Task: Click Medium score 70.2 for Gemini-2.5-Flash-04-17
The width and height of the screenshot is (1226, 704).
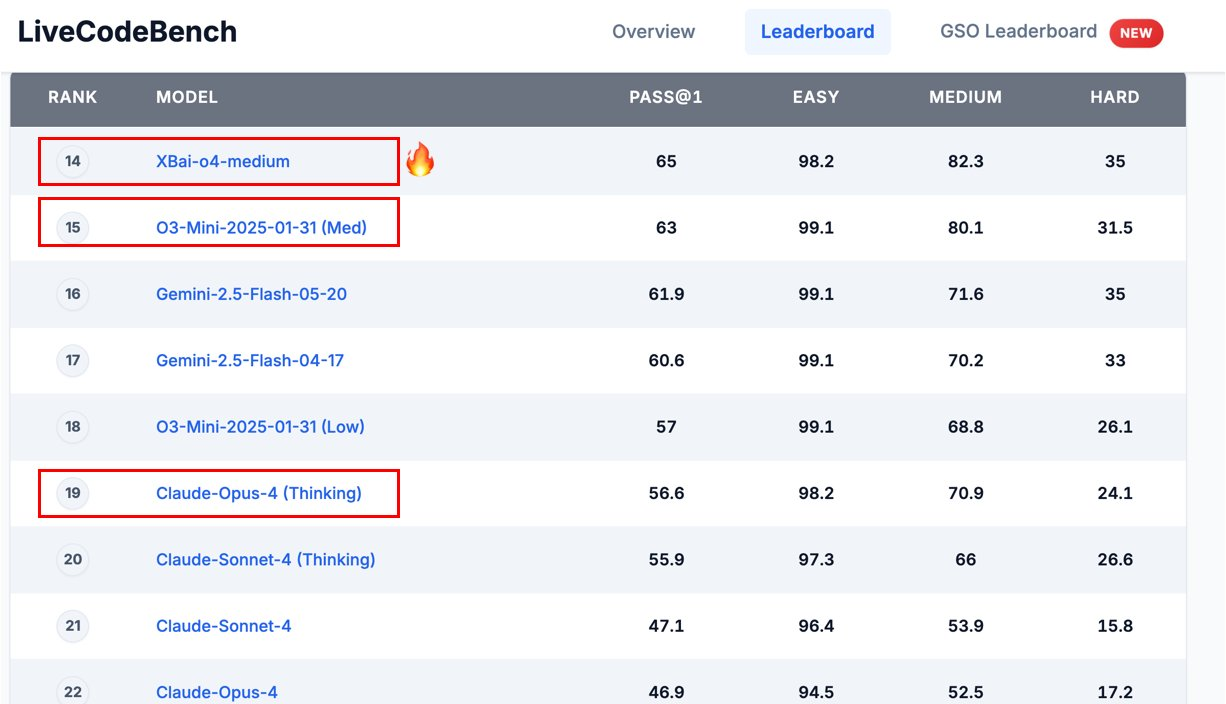Action: click(x=965, y=360)
